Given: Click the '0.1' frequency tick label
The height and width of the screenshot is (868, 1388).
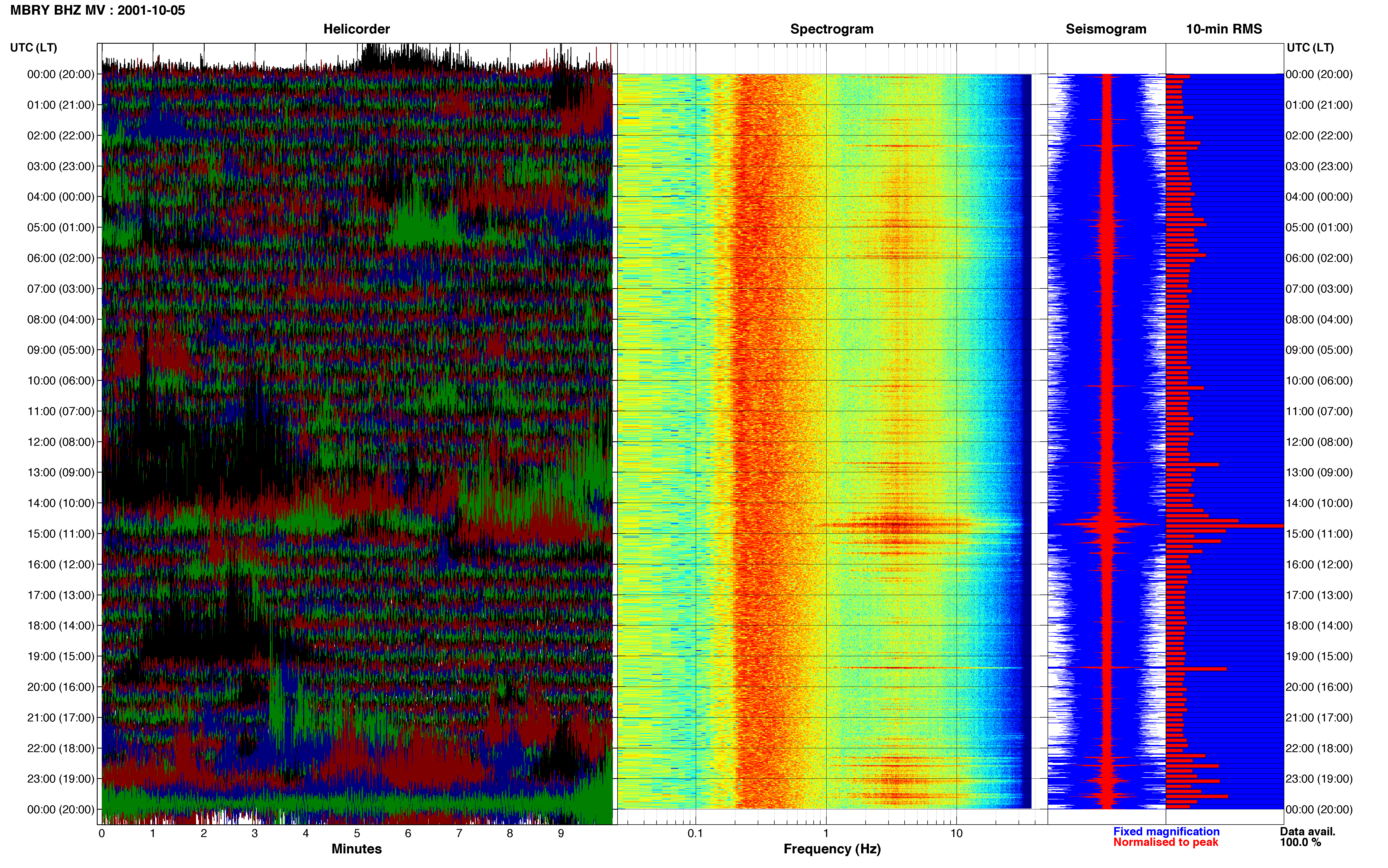Looking at the screenshot, I should (695, 833).
